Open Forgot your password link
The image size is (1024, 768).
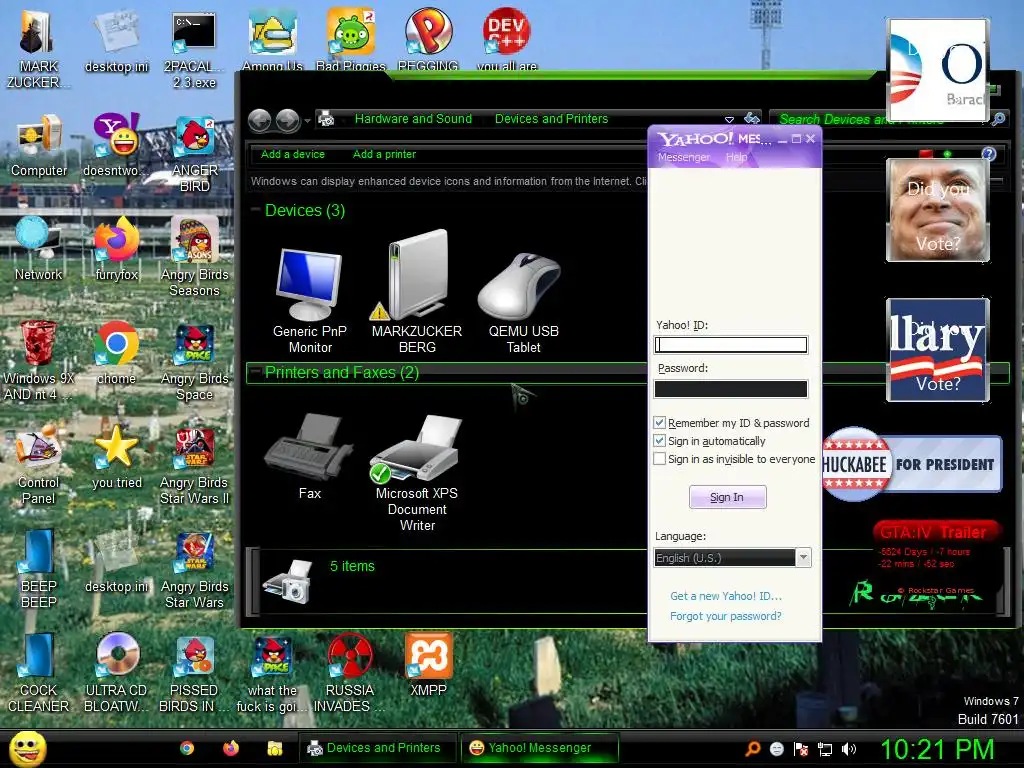pos(726,616)
